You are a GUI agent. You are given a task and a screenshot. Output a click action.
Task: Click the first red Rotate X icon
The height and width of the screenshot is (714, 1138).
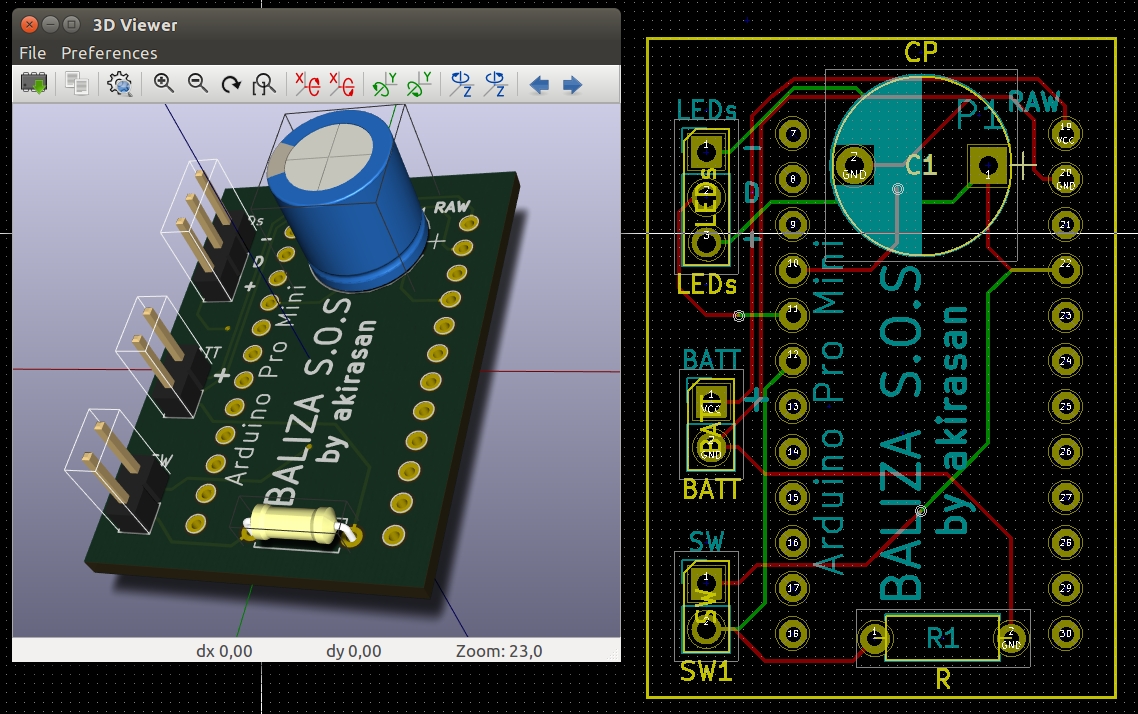coord(308,84)
